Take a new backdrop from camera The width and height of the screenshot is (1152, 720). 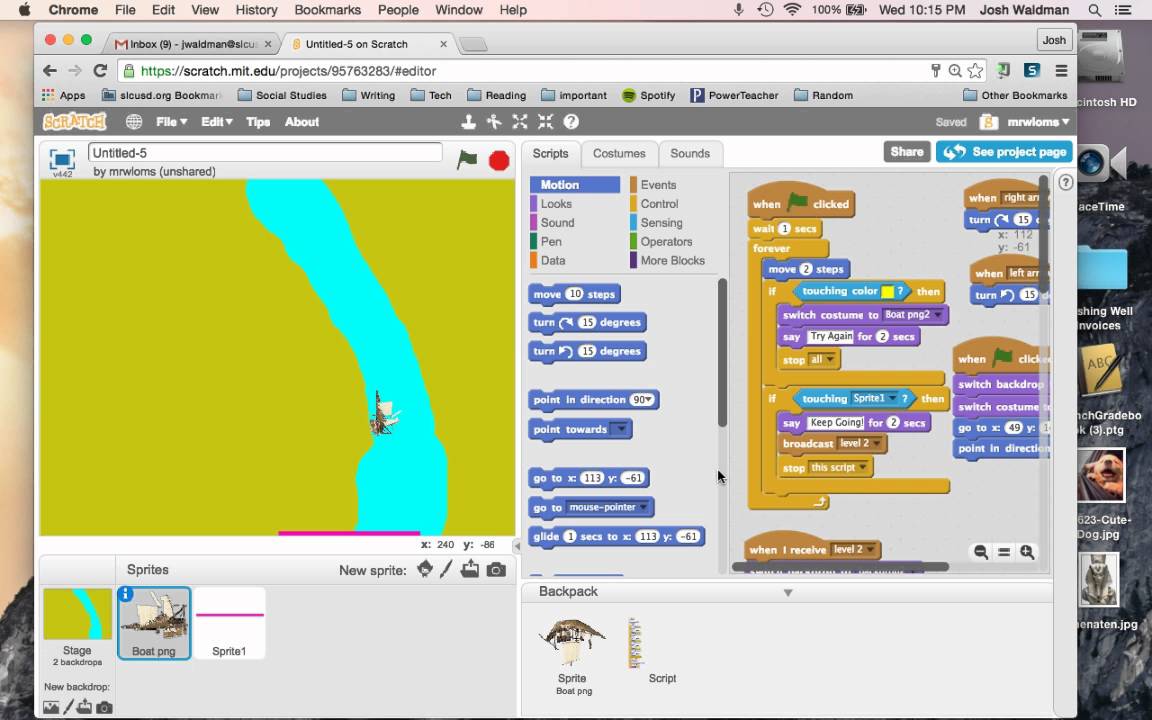104,708
